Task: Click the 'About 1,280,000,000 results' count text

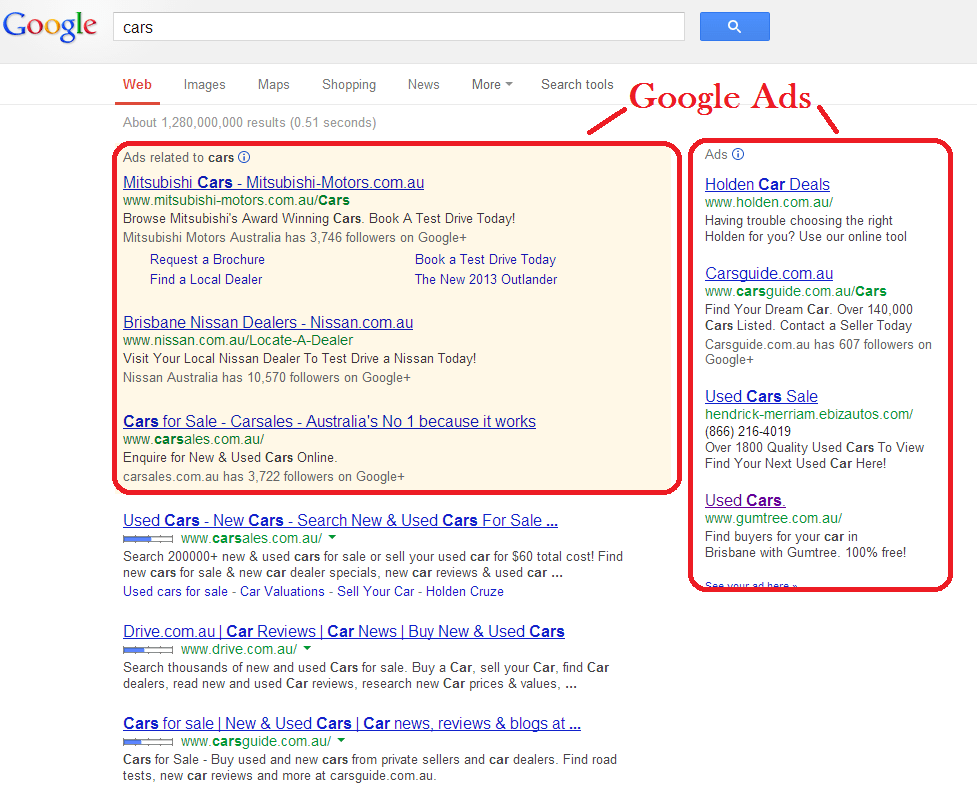Action: 249,122
